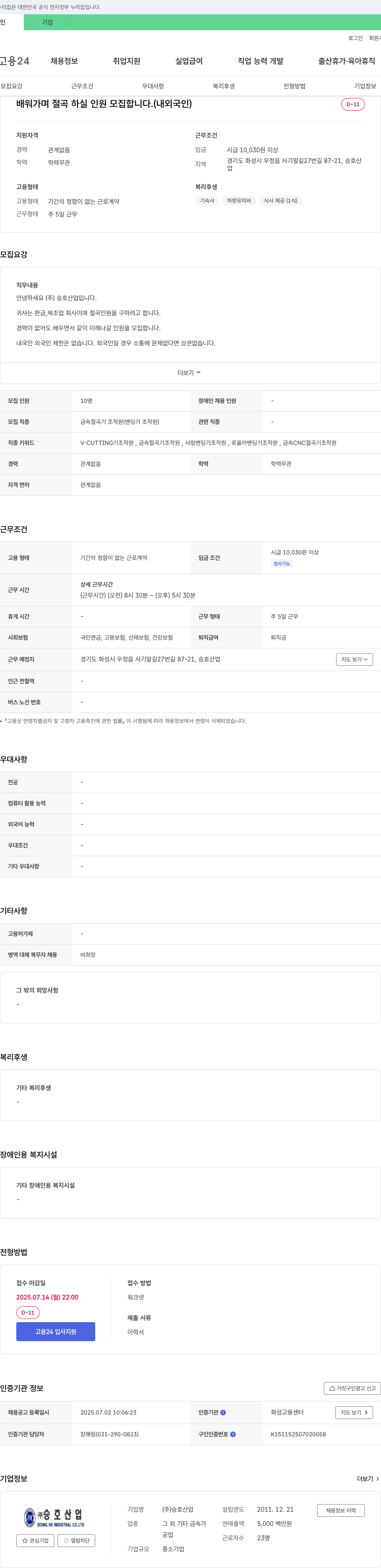381x1568 pixels.
Task: Open 지도 보기 for 화성고용센터
Action: [354, 1412]
